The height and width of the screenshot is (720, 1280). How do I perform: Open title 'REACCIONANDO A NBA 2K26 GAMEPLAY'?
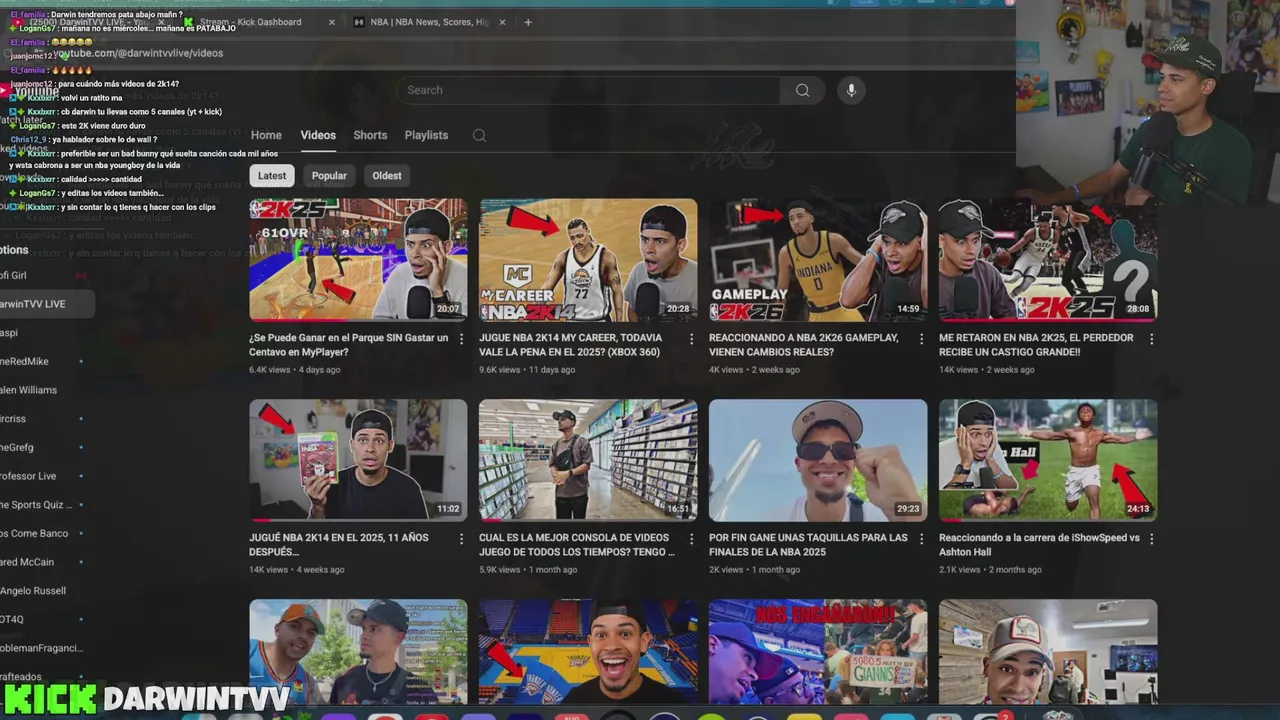pyautogui.click(x=804, y=345)
